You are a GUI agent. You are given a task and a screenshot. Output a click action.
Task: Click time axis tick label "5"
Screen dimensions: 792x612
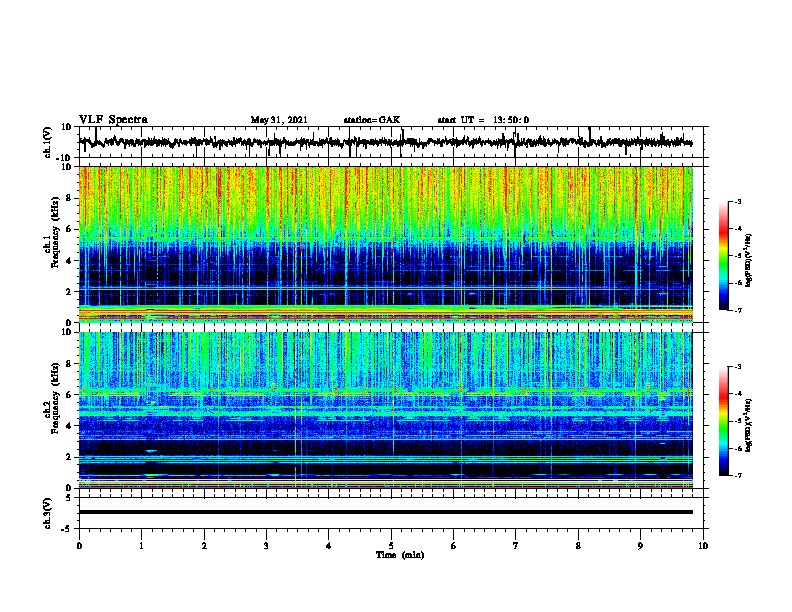click(391, 546)
